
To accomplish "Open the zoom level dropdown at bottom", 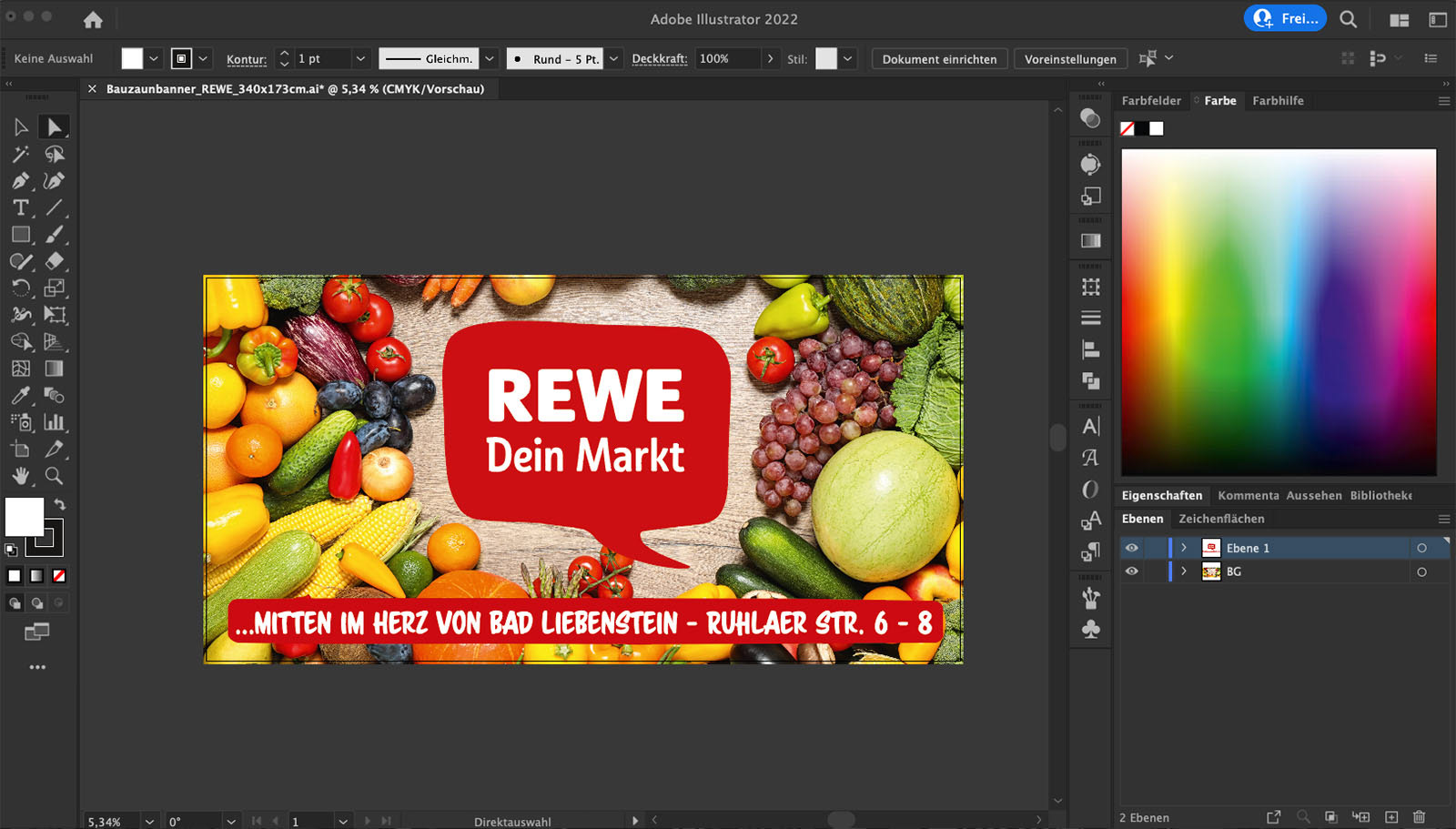I will 149,821.
